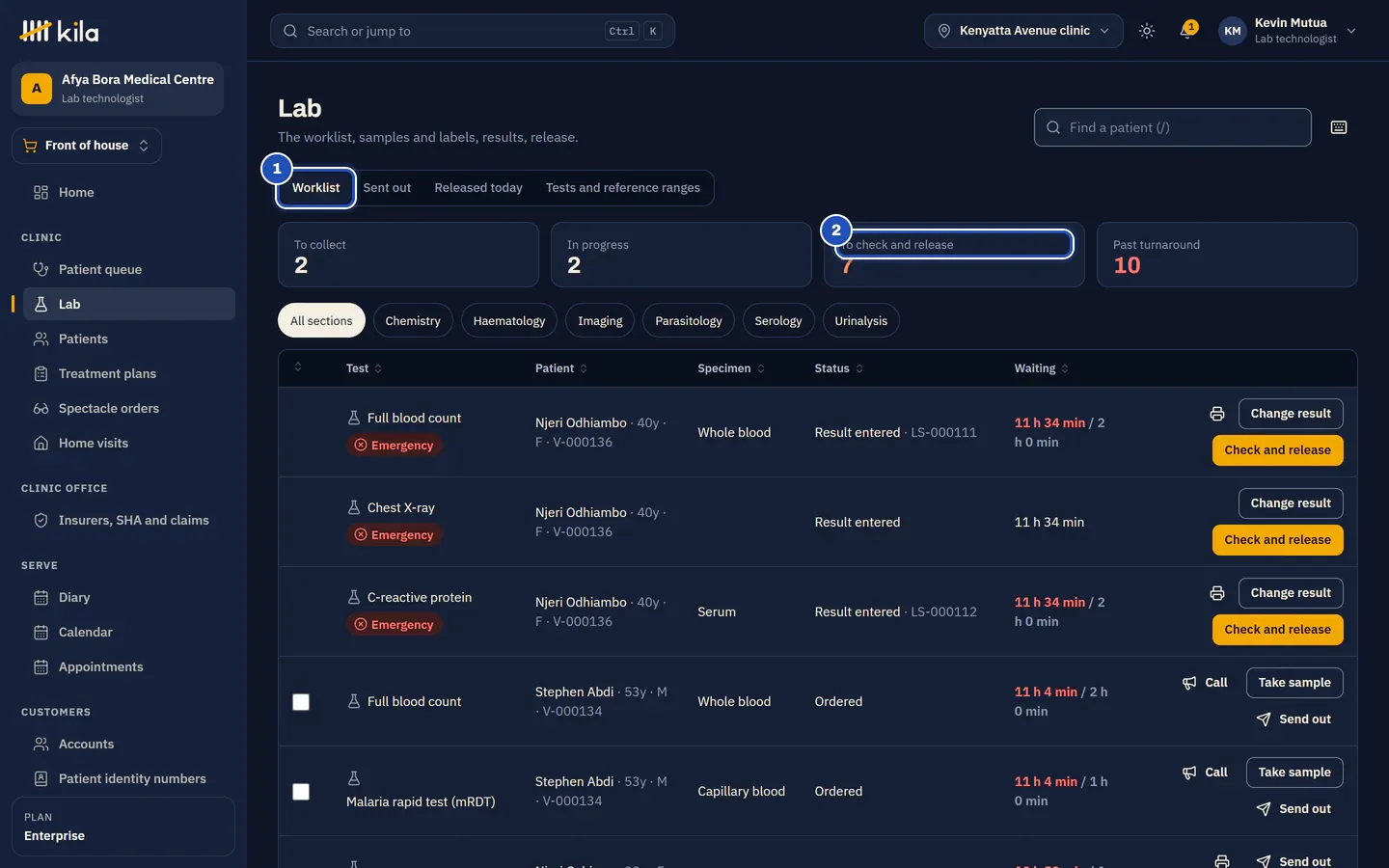Image resolution: width=1389 pixels, height=868 pixels.
Task: Open Appointments in the sidebar
Action: 129,666
